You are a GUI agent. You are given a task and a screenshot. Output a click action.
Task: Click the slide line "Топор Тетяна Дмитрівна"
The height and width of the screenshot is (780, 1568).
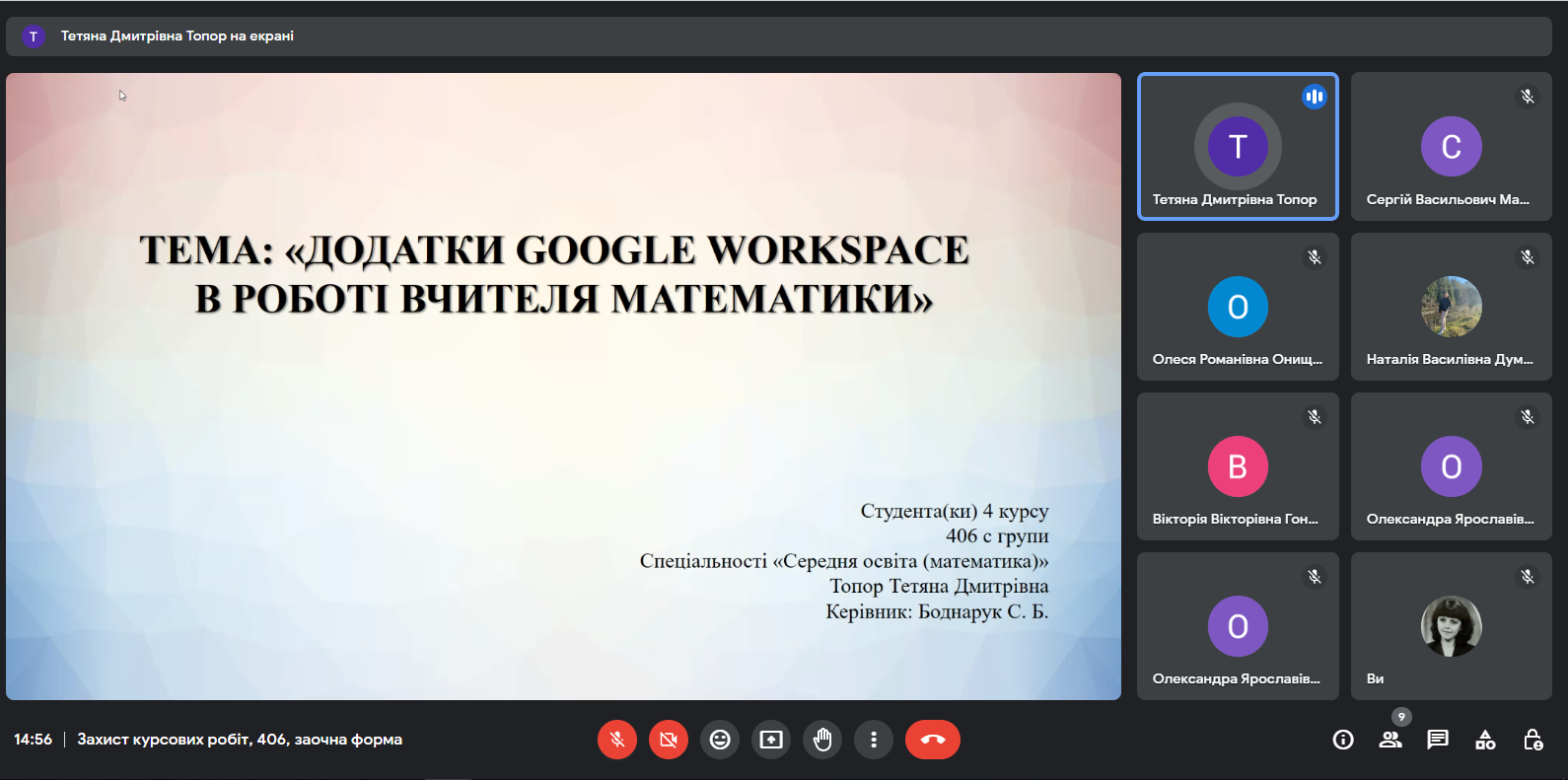click(x=939, y=586)
